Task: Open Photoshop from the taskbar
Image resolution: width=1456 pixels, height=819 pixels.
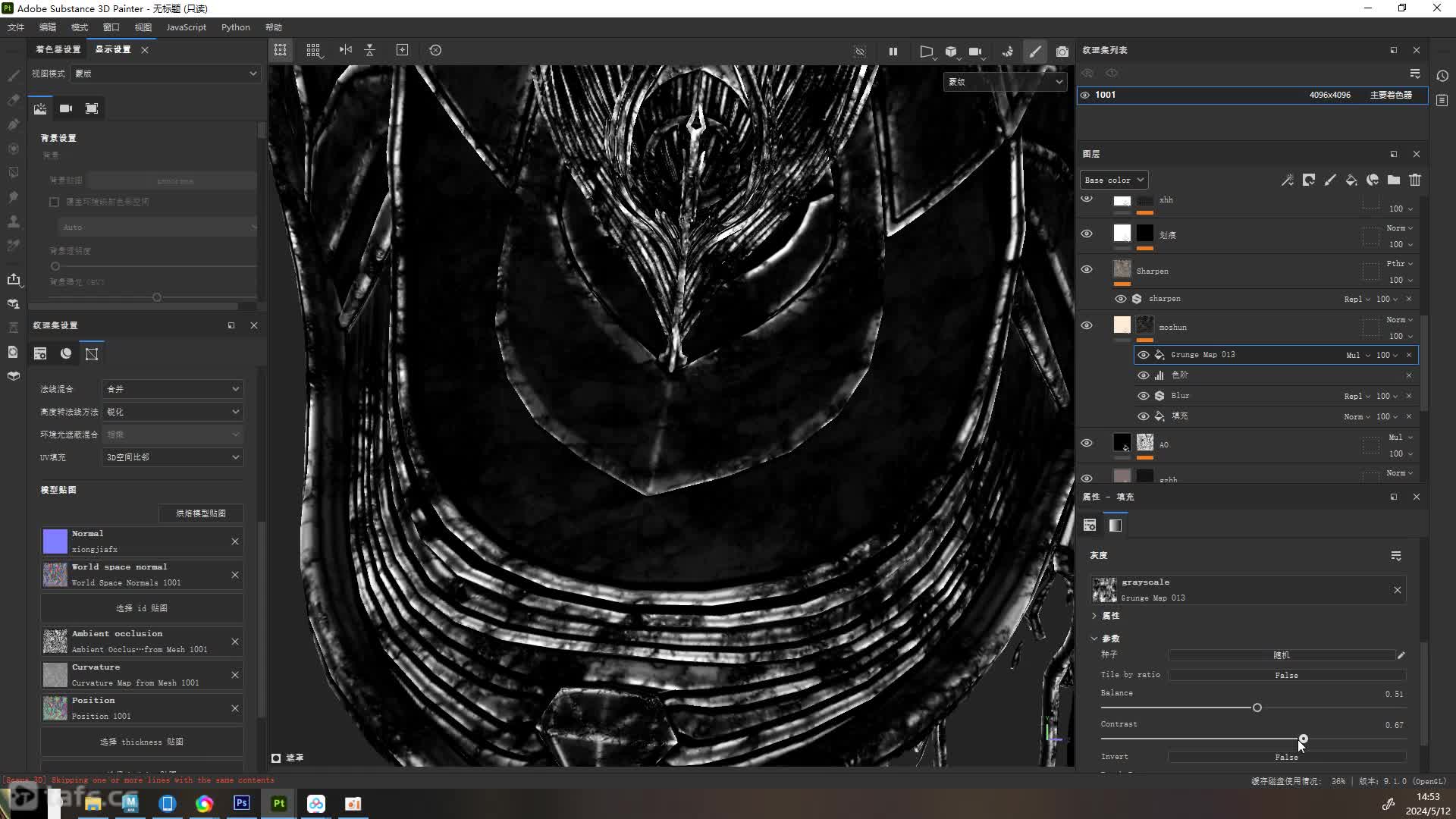Action: click(x=242, y=803)
